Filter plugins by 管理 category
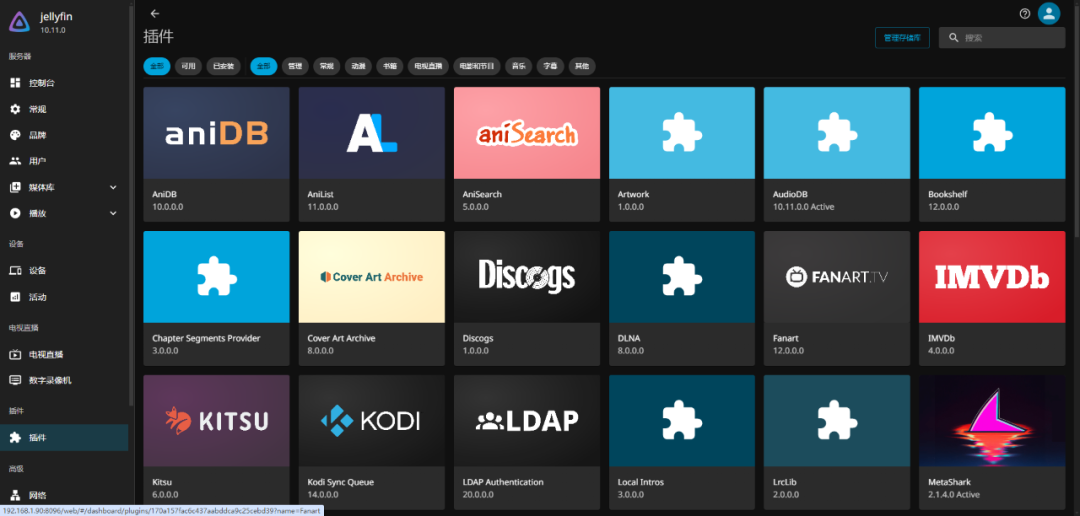Image resolution: width=1080 pixels, height=516 pixels. 295,66
